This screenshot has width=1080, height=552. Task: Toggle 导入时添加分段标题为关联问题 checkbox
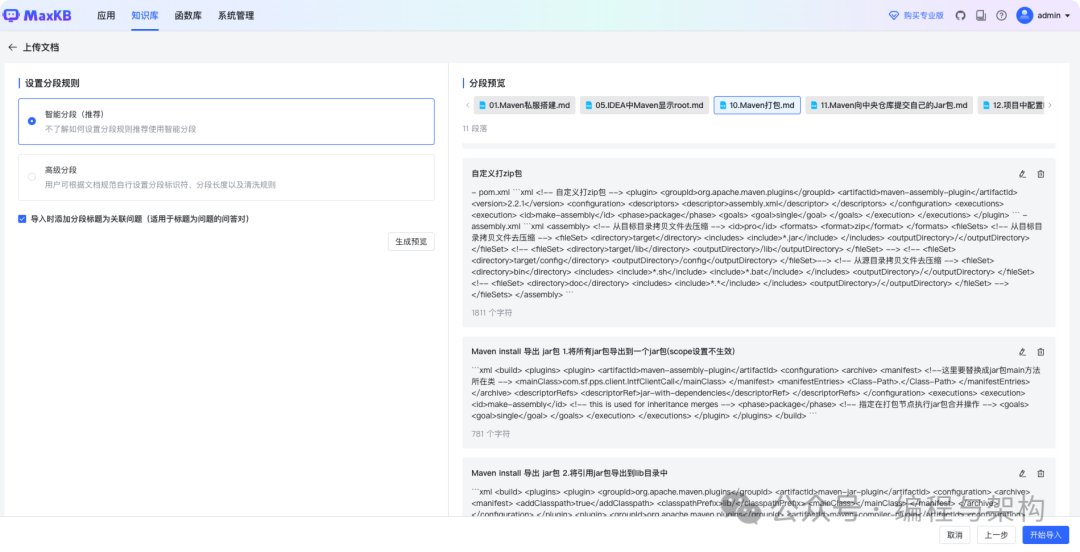pyautogui.click(x=23, y=219)
